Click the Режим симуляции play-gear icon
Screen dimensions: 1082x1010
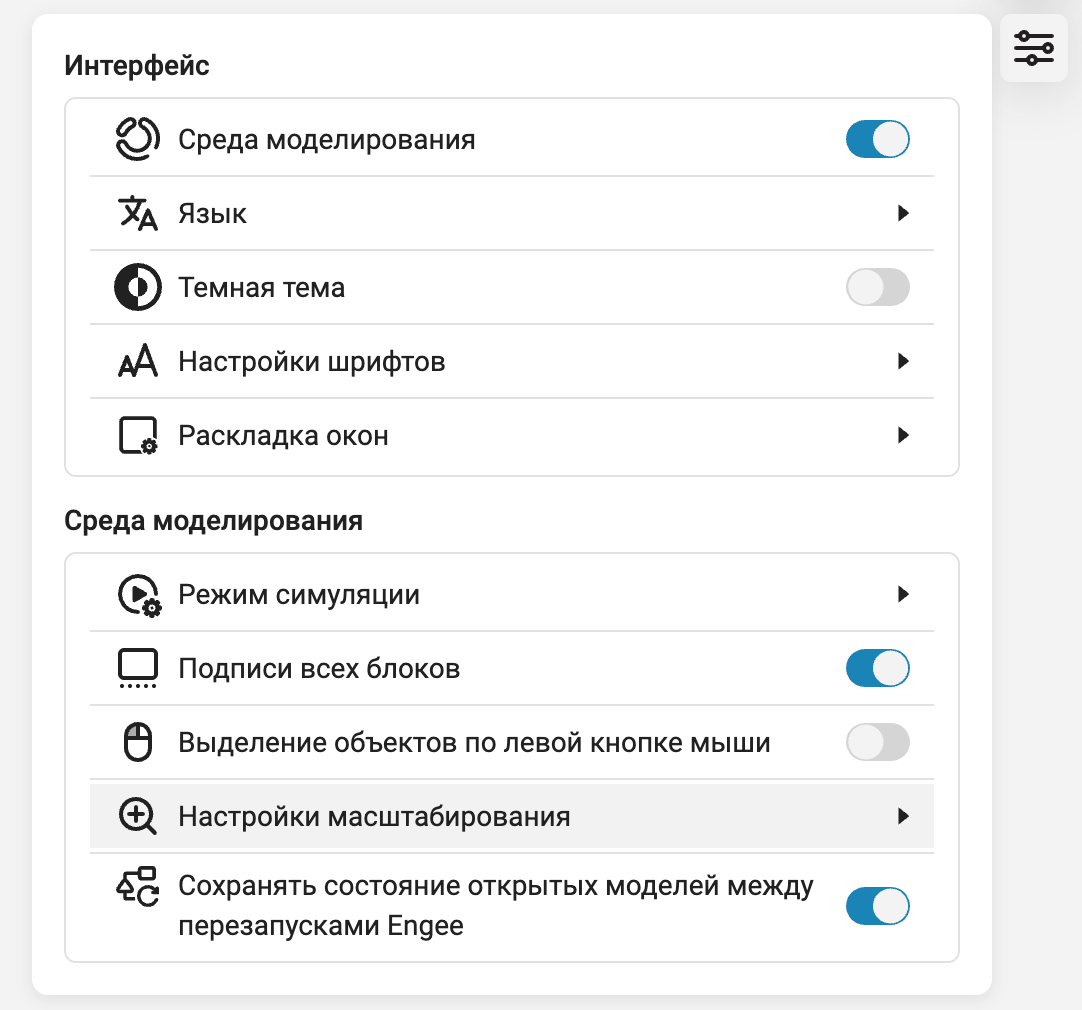[139, 595]
